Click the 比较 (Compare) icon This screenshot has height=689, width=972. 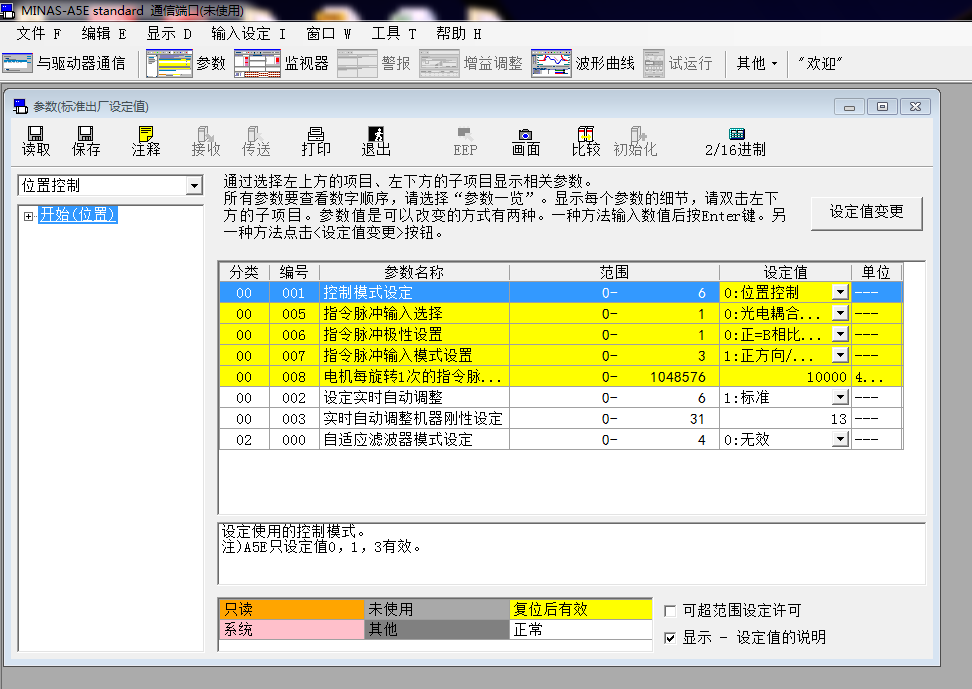586,140
